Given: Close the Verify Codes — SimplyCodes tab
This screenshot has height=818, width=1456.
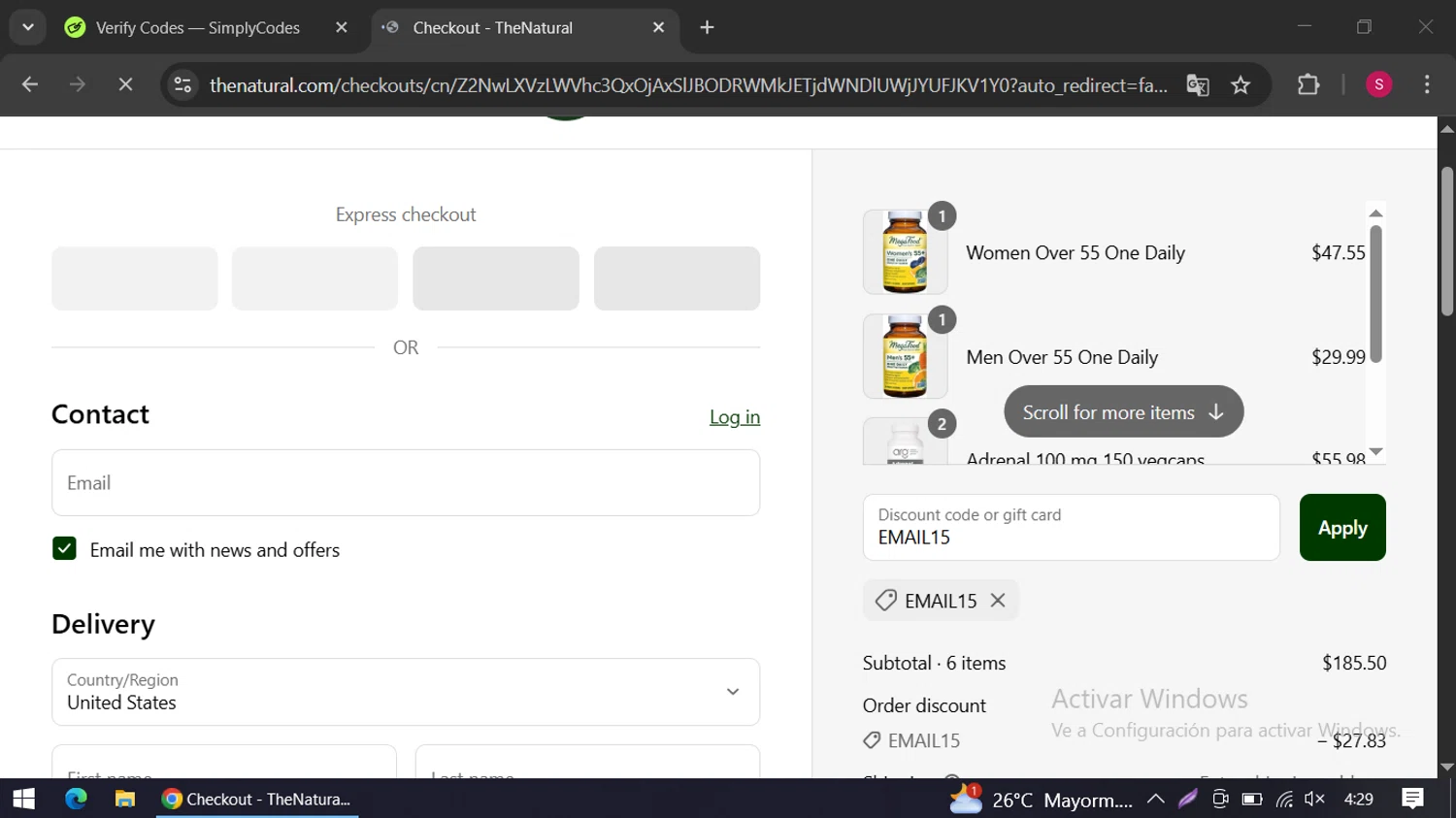Looking at the screenshot, I should tap(342, 28).
